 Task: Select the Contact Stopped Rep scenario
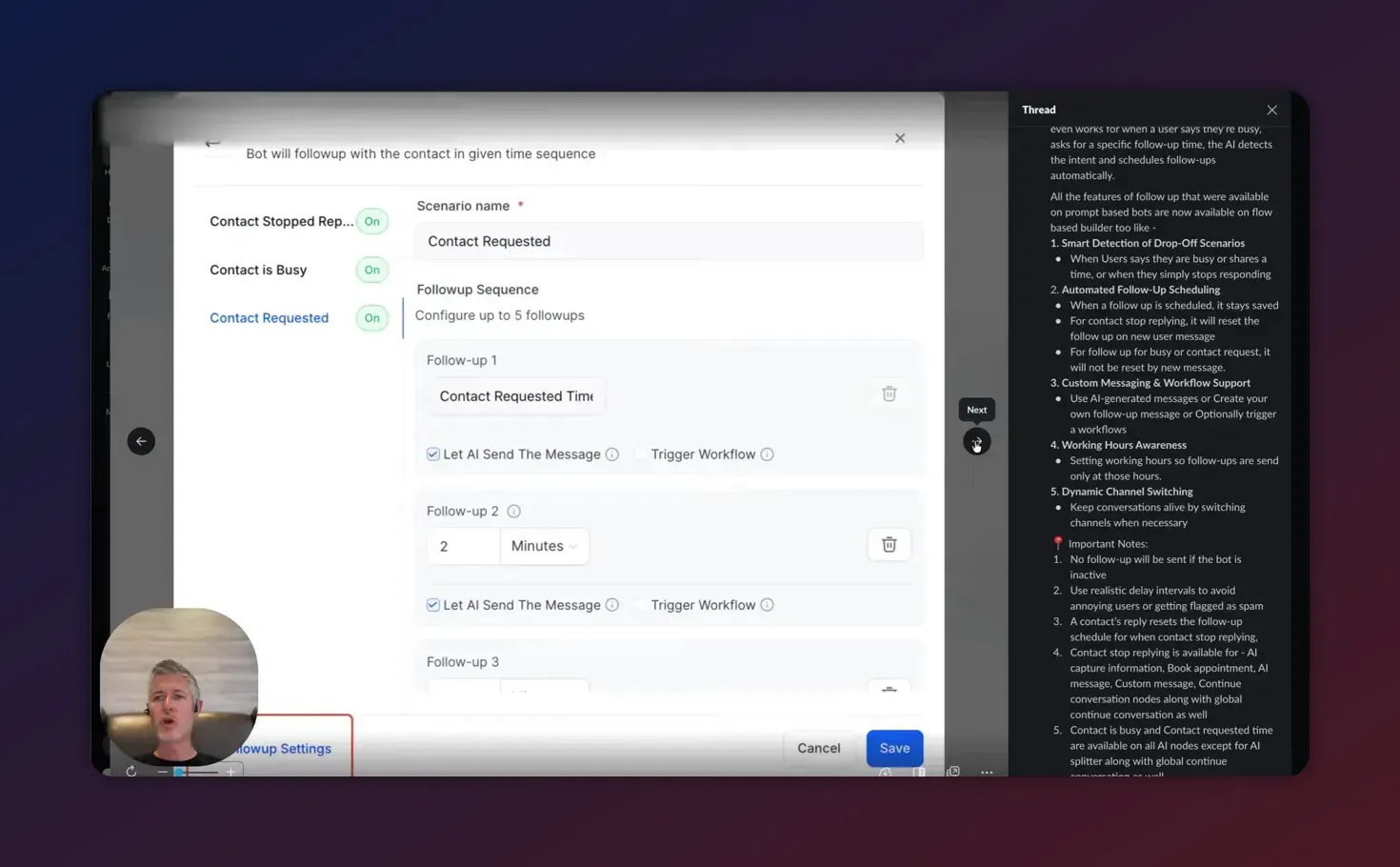(280, 221)
